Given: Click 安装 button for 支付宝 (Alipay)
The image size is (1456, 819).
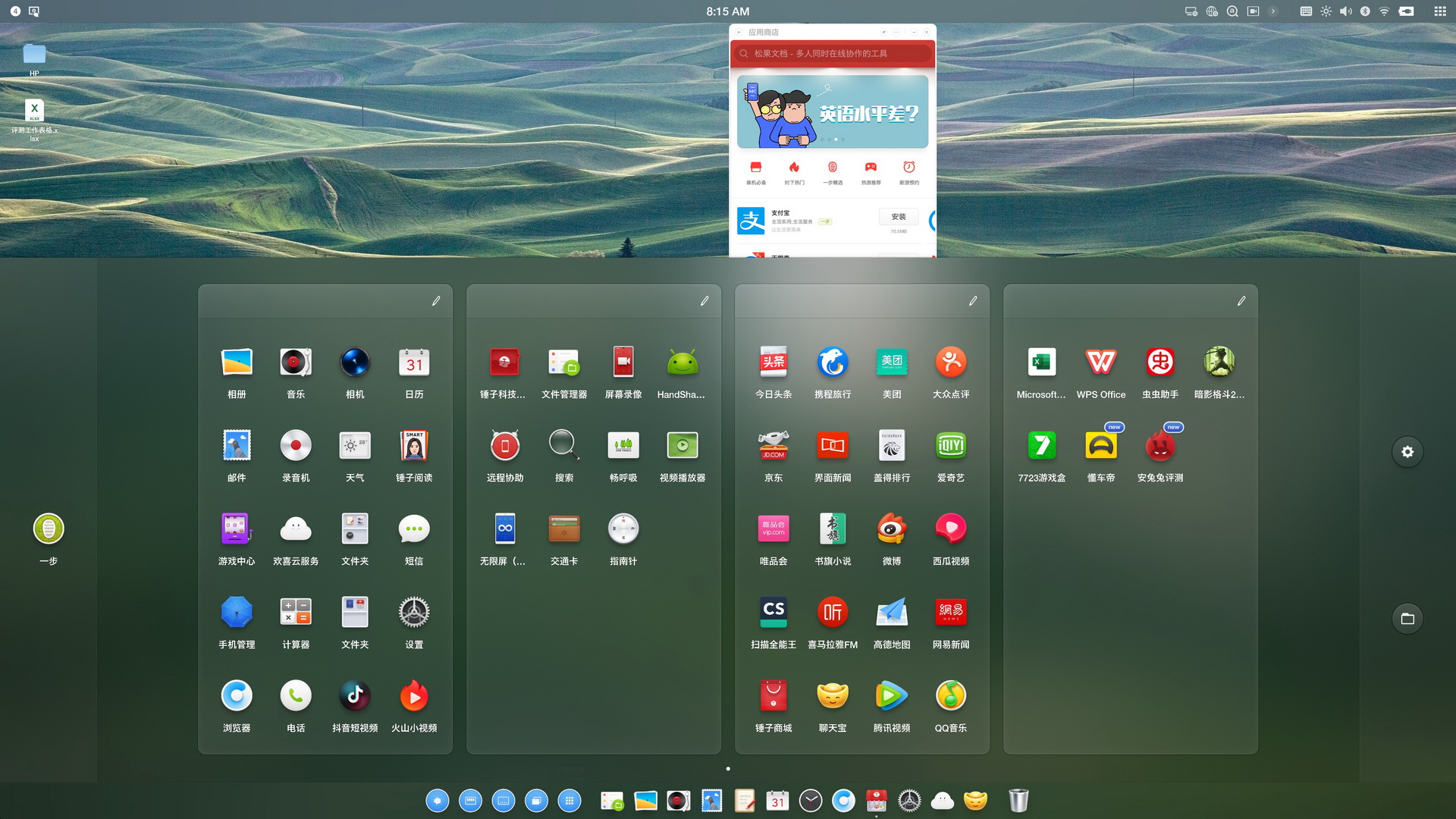Looking at the screenshot, I should pos(898,217).
